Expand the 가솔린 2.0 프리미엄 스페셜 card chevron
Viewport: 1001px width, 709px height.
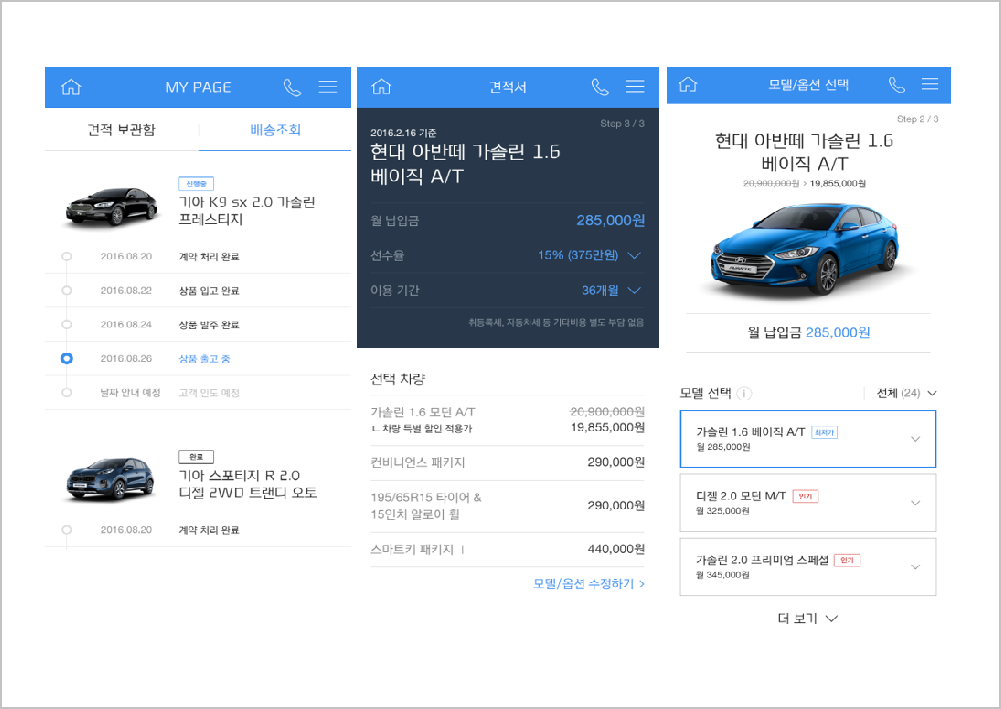(915, 567)
